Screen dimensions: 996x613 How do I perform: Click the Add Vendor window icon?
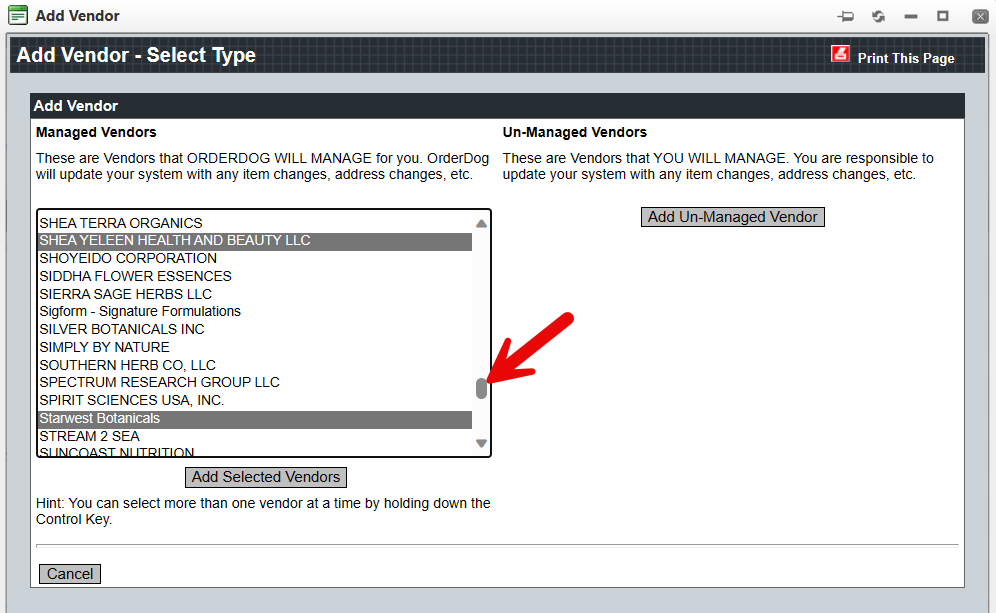18,15
